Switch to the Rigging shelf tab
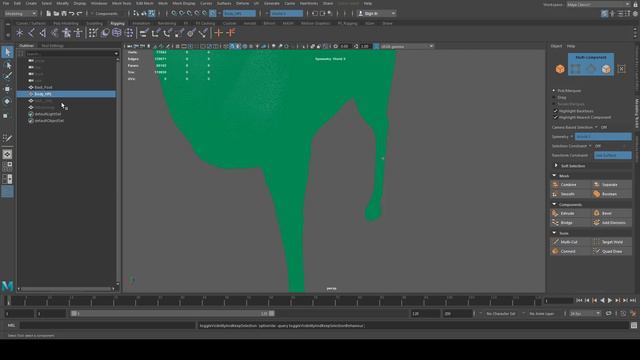640x360 pixels. coord(118,23)
